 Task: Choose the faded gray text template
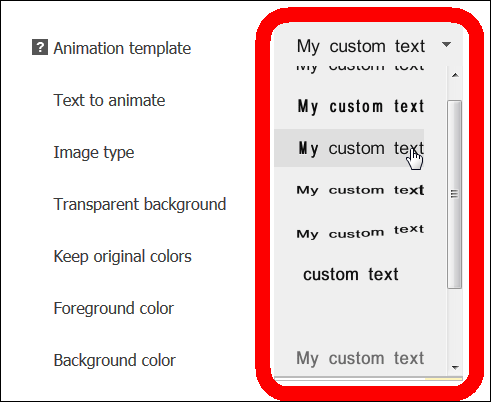point(360,359)
